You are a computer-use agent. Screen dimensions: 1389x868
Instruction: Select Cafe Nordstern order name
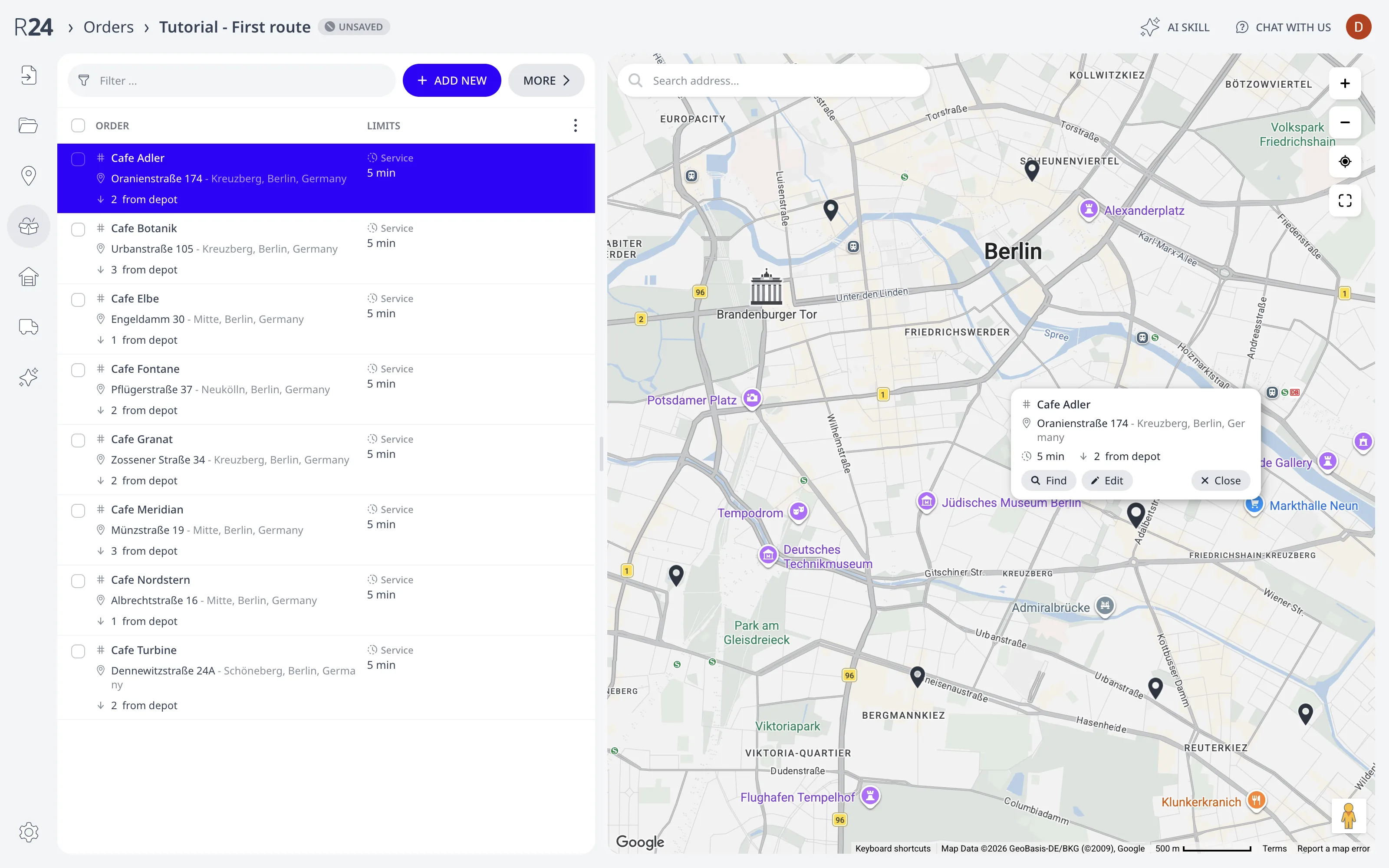(x=150, y=580)
